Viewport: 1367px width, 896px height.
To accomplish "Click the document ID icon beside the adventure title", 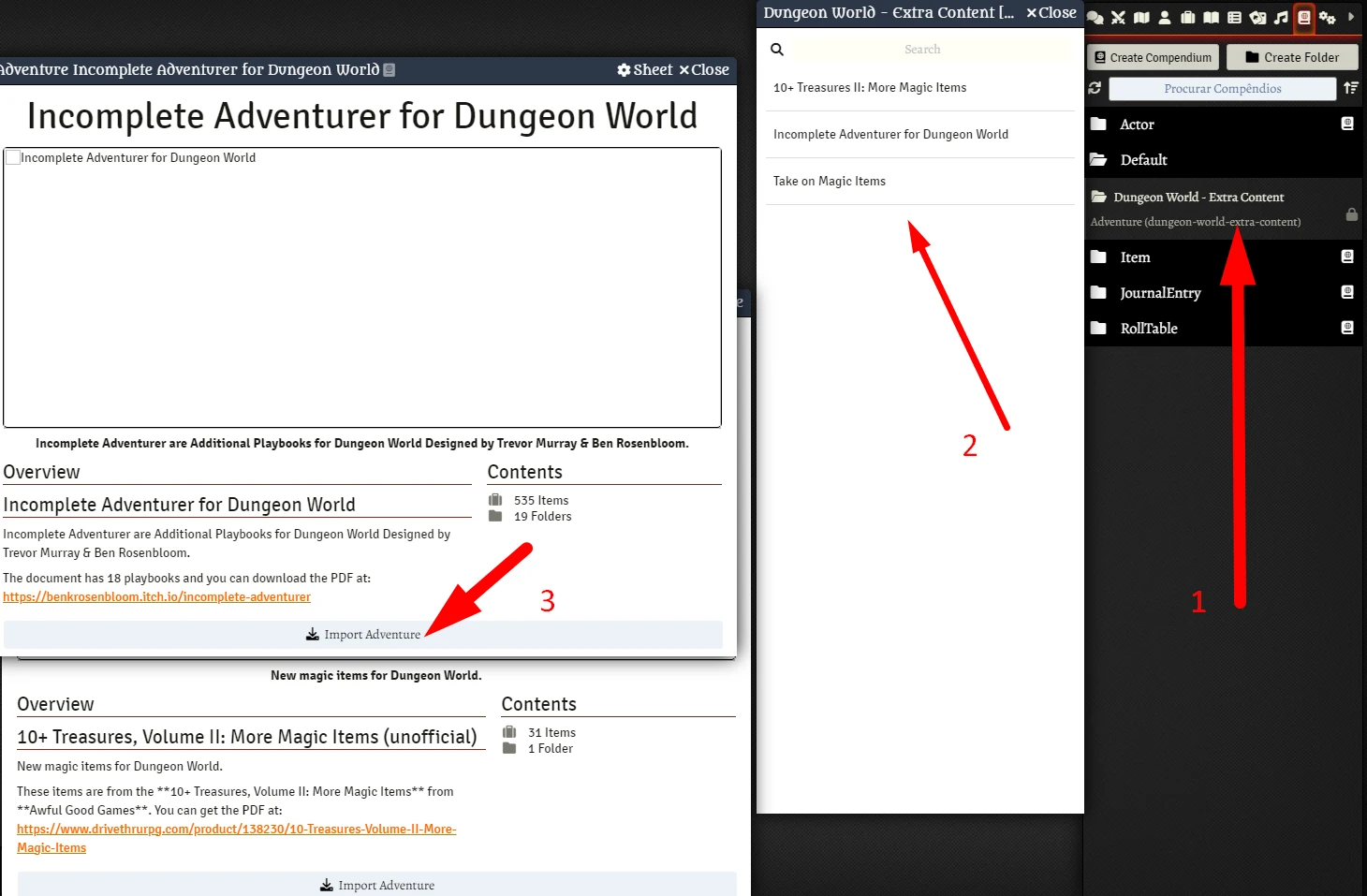I will [390, 70].
